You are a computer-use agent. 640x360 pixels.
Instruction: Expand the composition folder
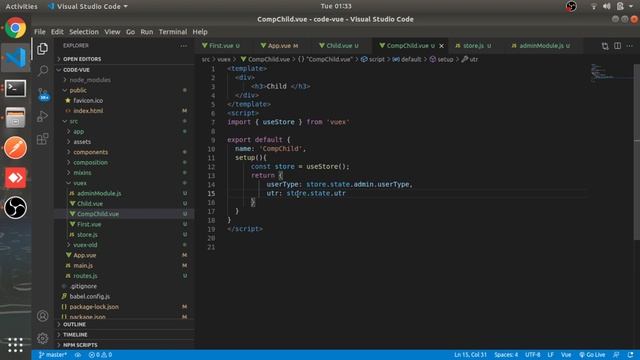[124, 162]
